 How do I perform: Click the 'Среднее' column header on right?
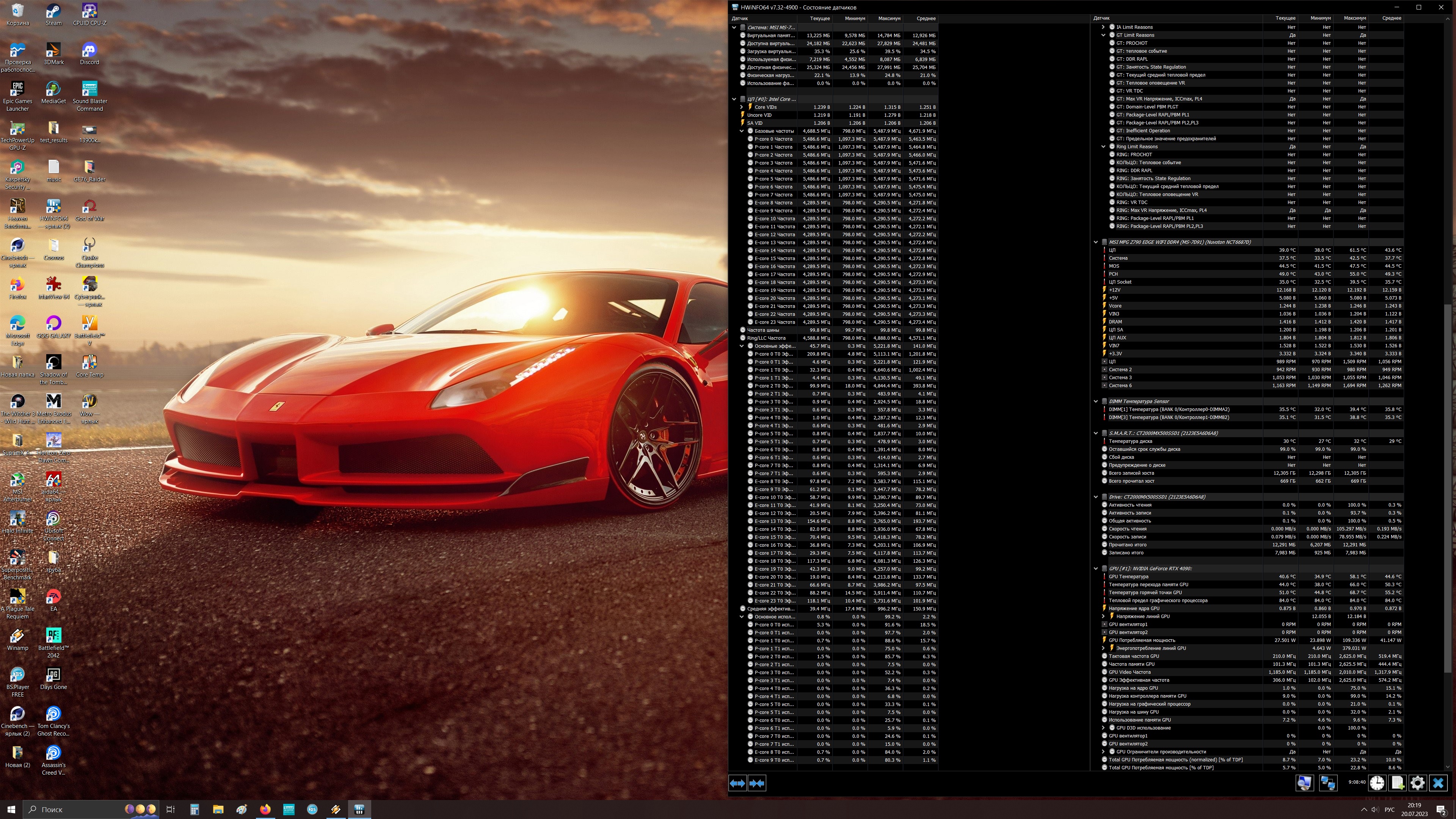[1392, 18]
